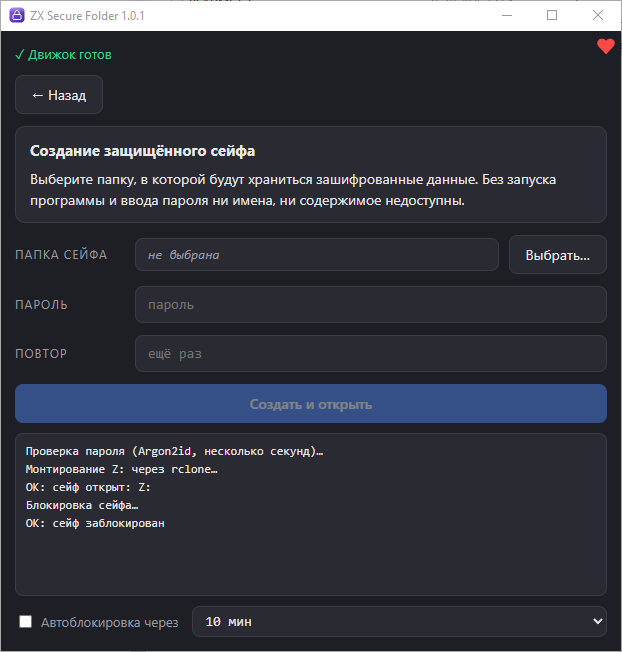This screenshot has width=622, height=652.
Task: Click log line Монтирование Z: через rclone
Action: point(121,469)
